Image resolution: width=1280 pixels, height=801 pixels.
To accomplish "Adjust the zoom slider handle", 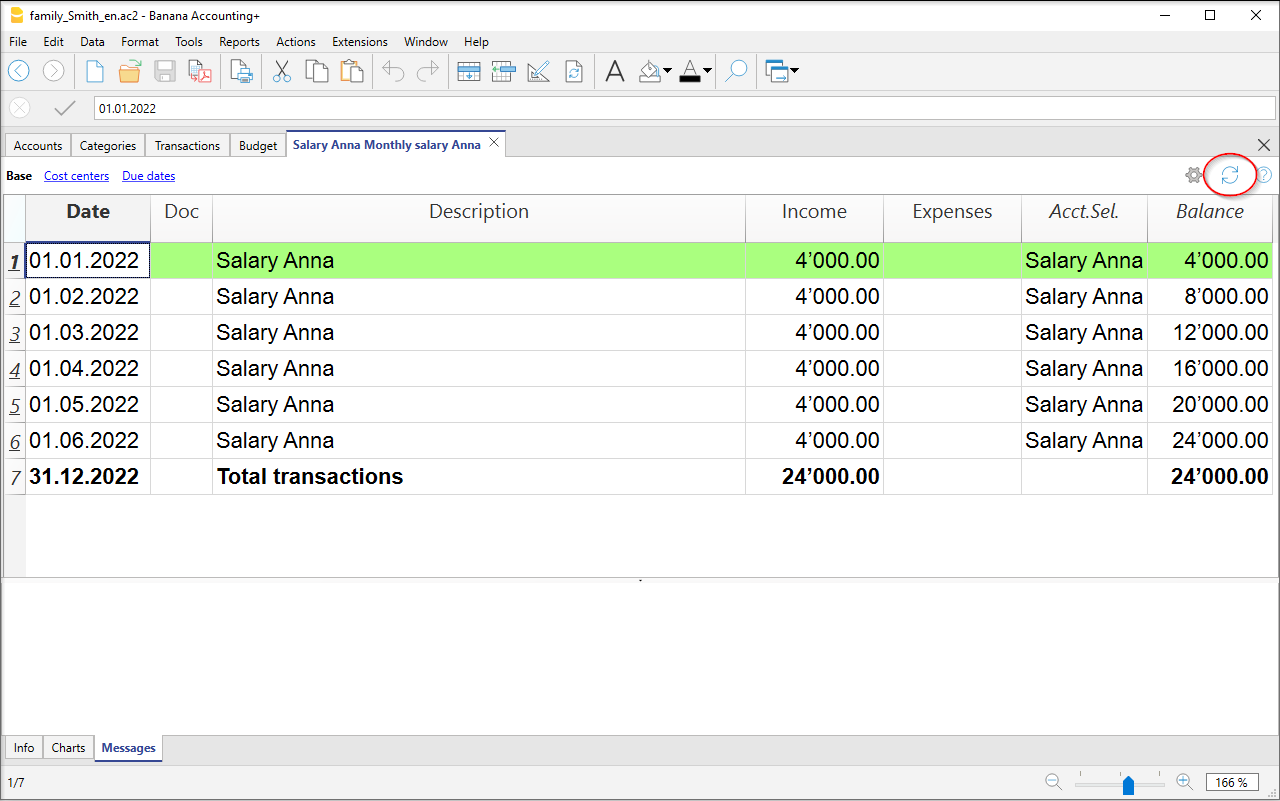I will pyautogui.click(x=1128, y=785).
